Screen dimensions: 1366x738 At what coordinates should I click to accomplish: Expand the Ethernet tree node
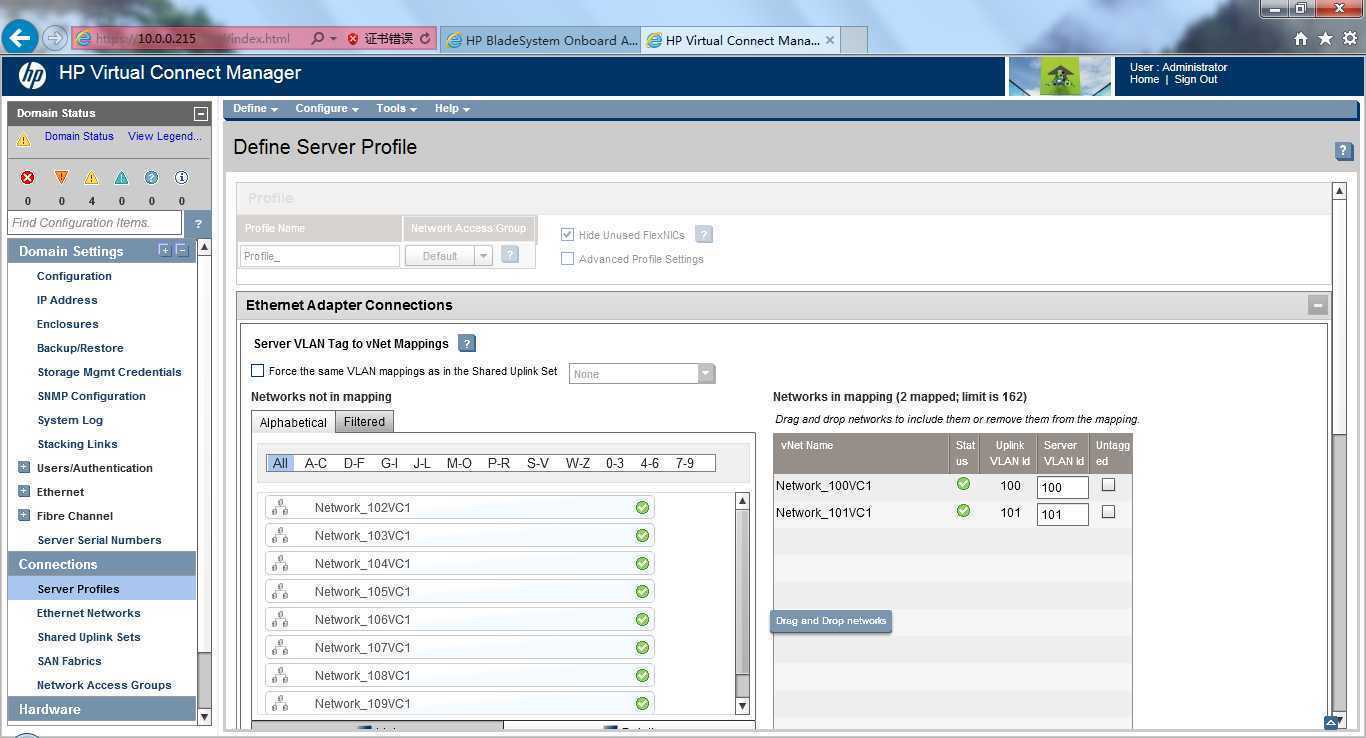pyautogui.click(x=24, y=491)
